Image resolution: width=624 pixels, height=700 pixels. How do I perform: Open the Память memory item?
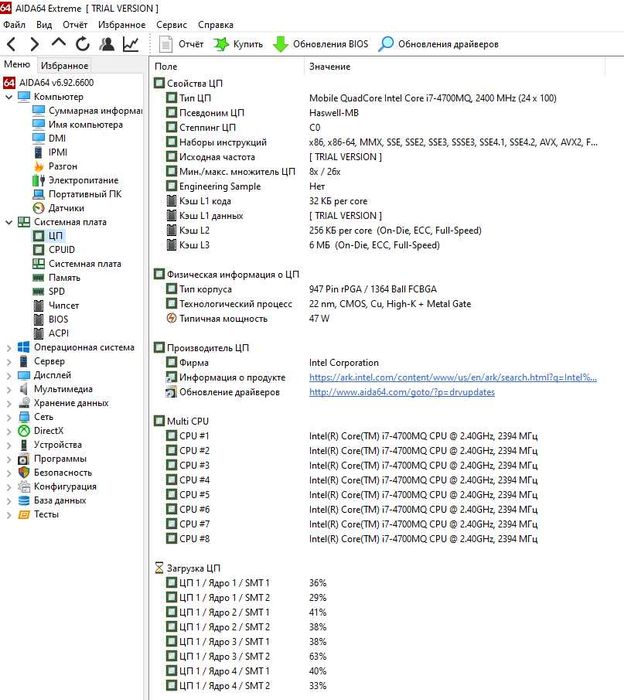[x=57, y=278]
